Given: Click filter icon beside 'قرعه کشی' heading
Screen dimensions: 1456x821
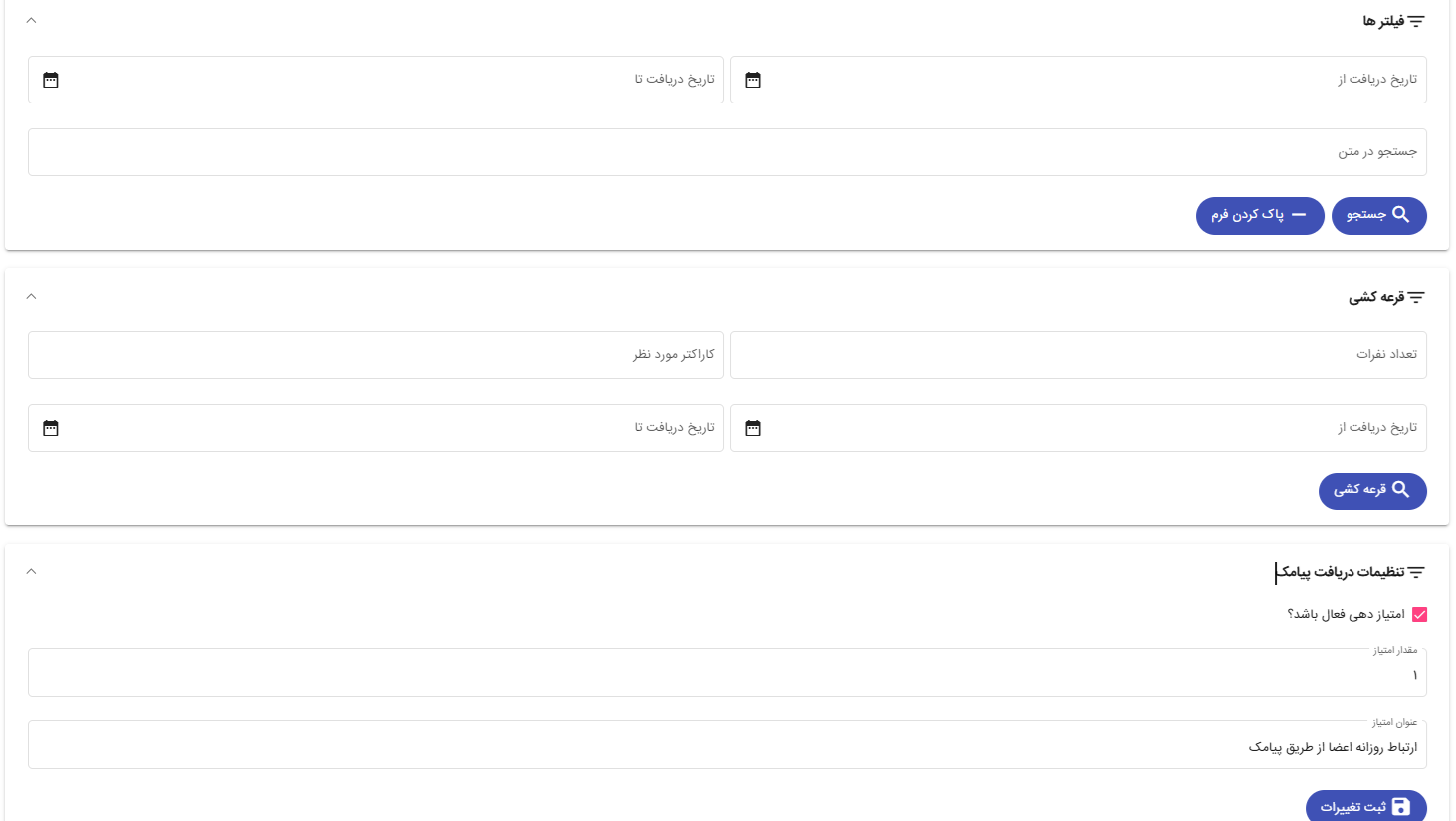Looking at the screenshot, I should 1416,297.
